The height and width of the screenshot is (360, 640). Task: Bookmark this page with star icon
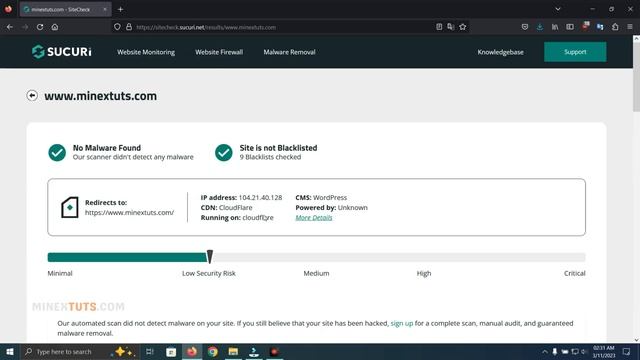point(462,27)
